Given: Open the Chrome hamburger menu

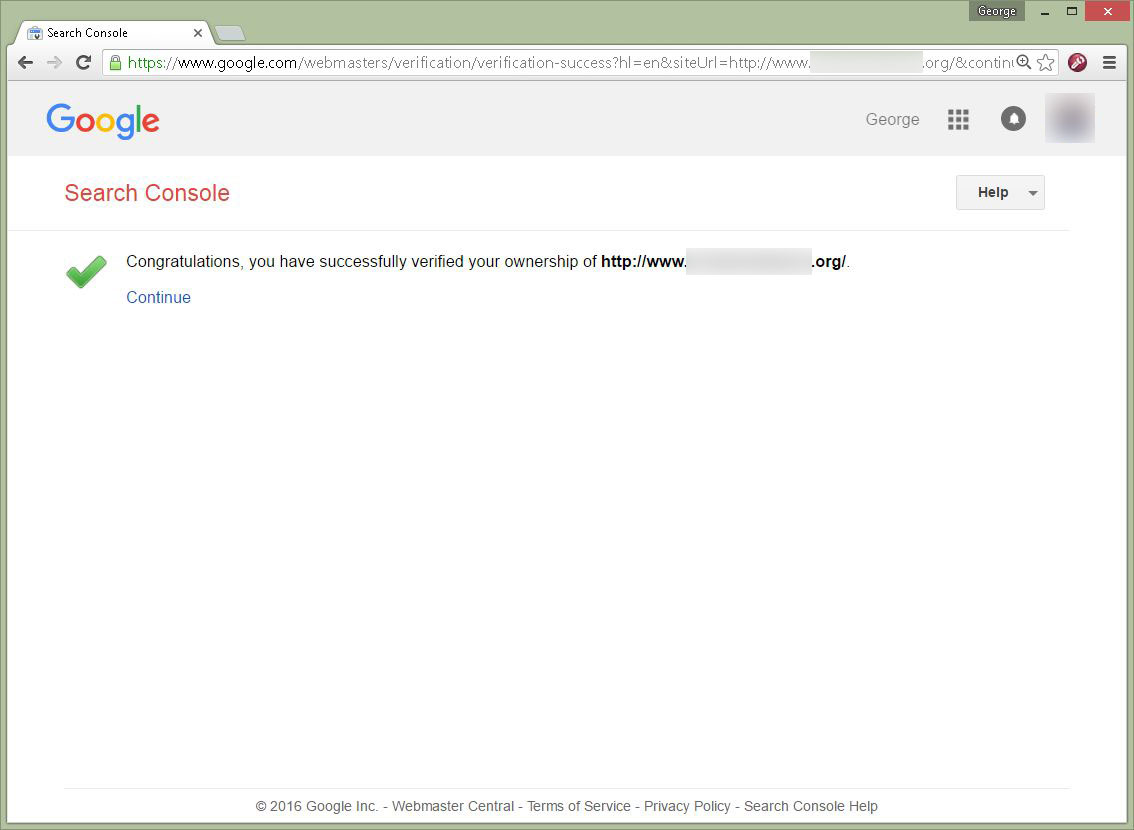Looking at the screenshot, I should click(1109, 62).
